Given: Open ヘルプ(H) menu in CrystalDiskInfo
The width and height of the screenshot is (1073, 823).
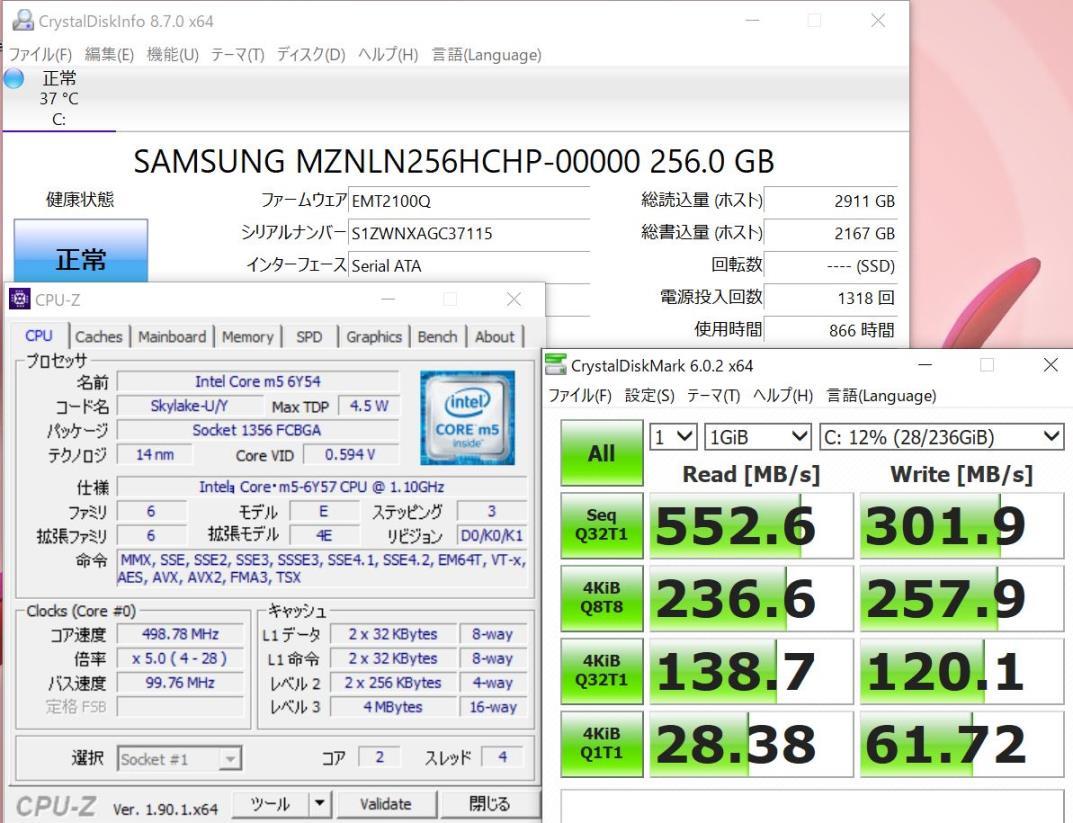Looking at the screenshot, I should tap(388, 55).
